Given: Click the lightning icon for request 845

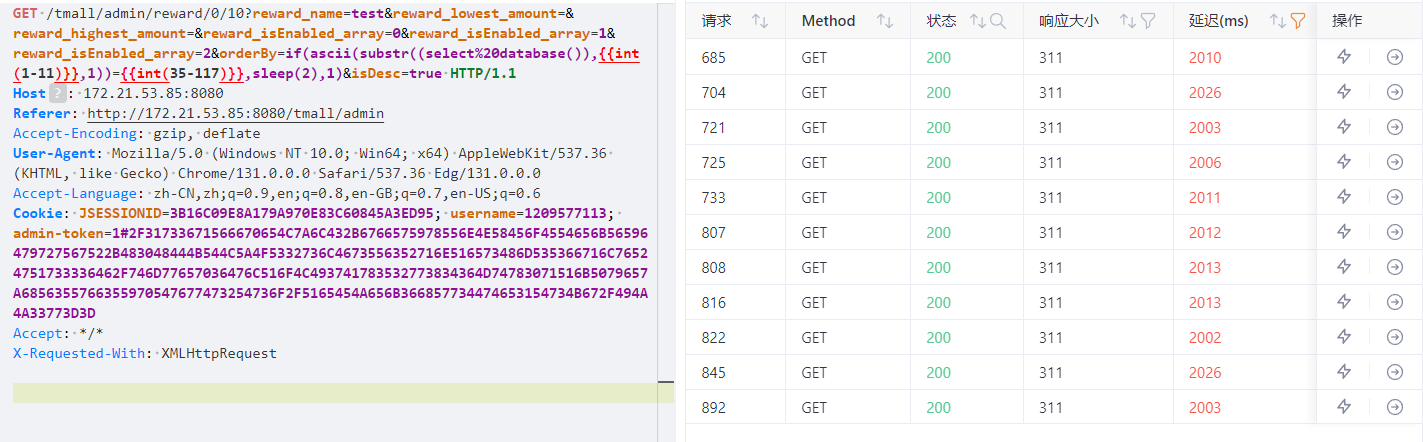Looking at the screenshot, I should (1344, 373).
